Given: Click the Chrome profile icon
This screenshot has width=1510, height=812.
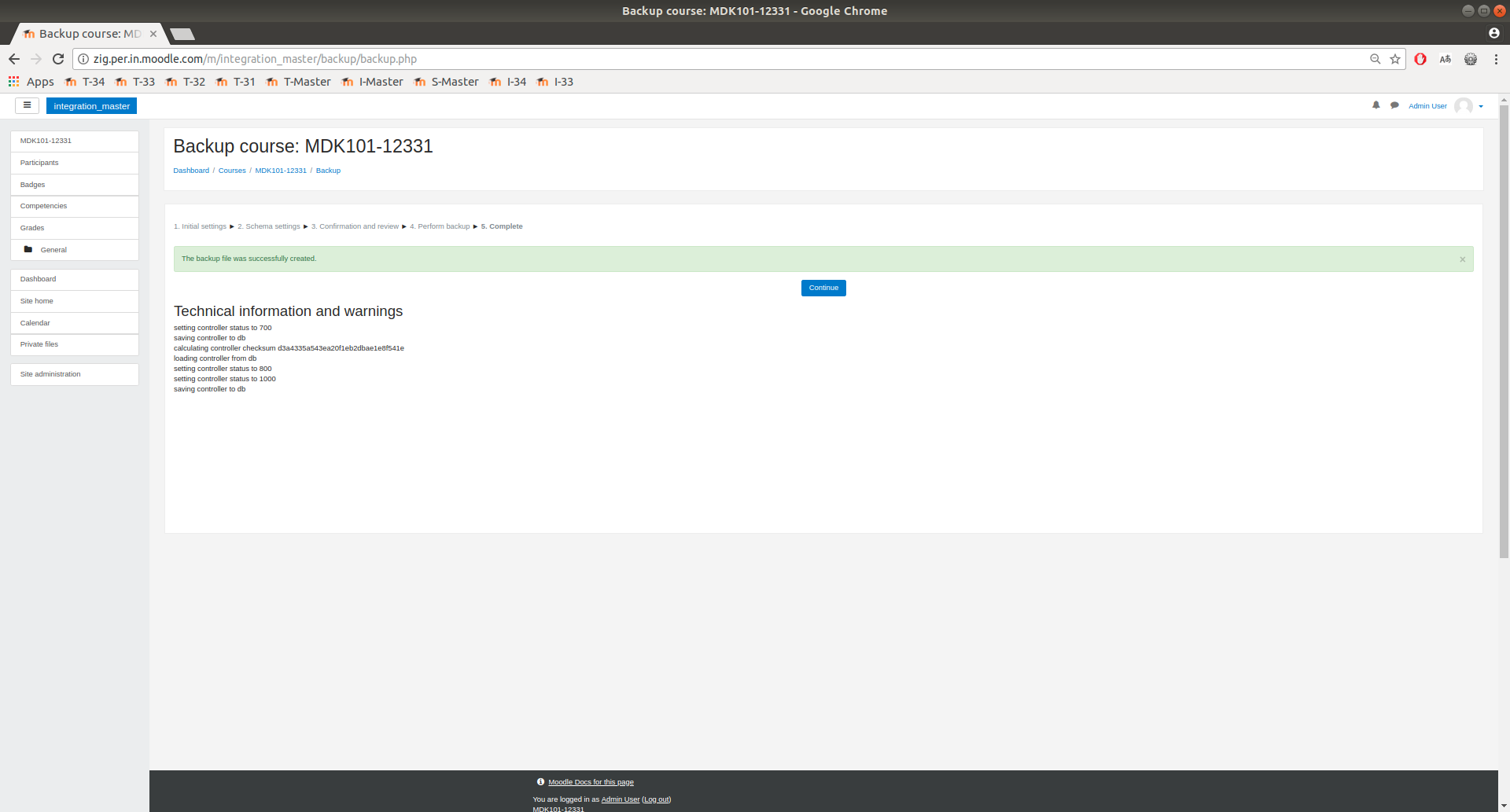Looking at the screenshot, I should (1494, 33).
